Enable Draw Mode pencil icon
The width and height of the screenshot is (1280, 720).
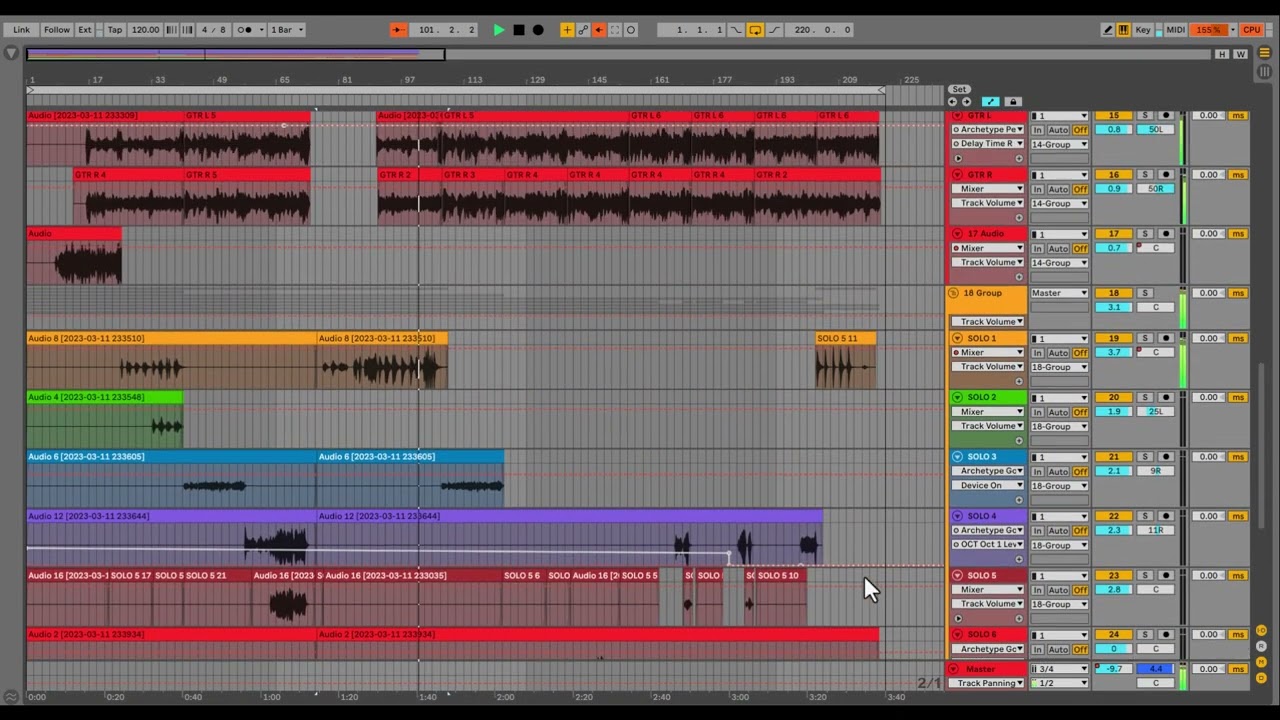tap(1107, 30)
